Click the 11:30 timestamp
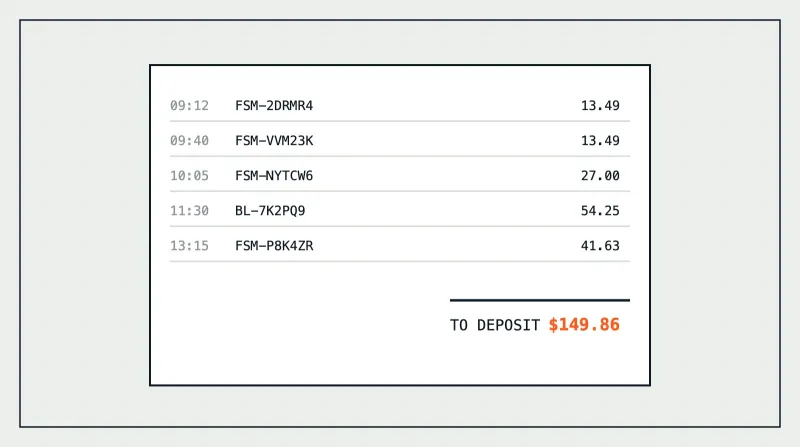The width and height of the screenshot is (800, 447). click(x=189, y=211)
